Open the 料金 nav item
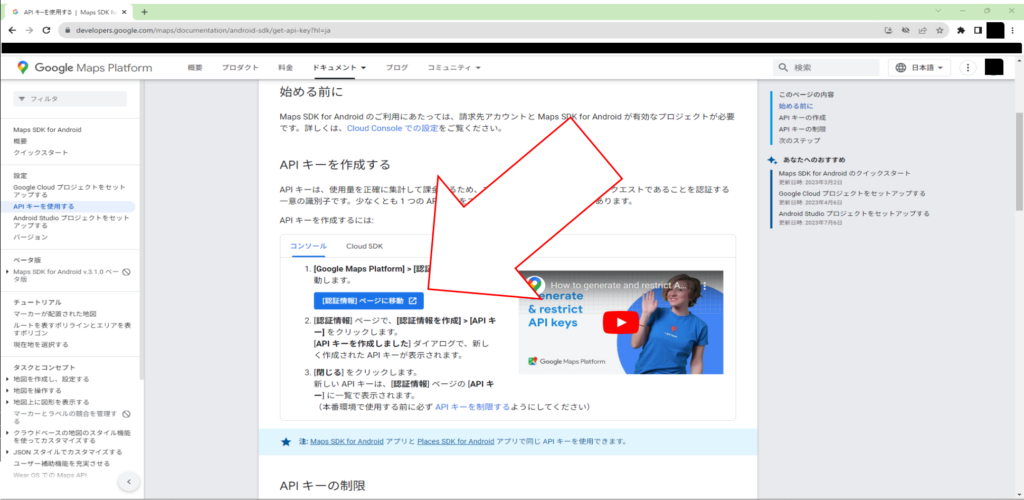Image resolution: width=1024 pixels, height=500 pixels. tap(285, 68)
